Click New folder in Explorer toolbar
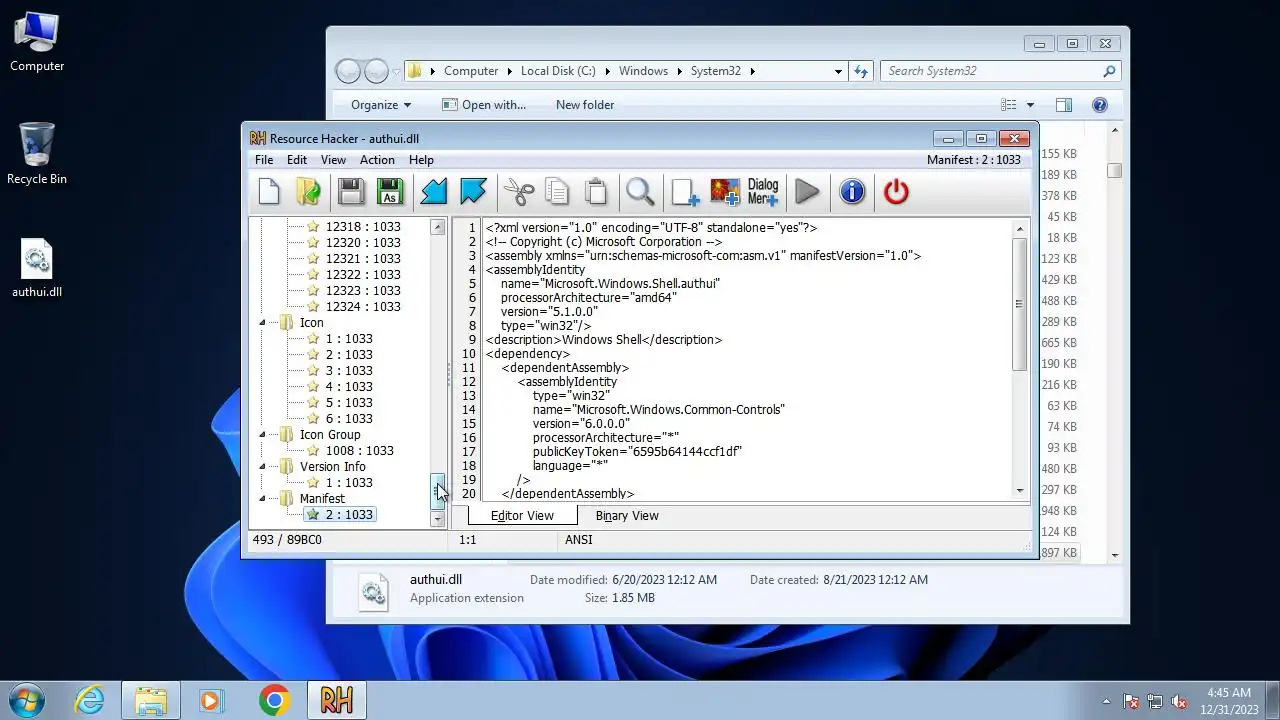The image size is (1280, 720). [585, 105]
